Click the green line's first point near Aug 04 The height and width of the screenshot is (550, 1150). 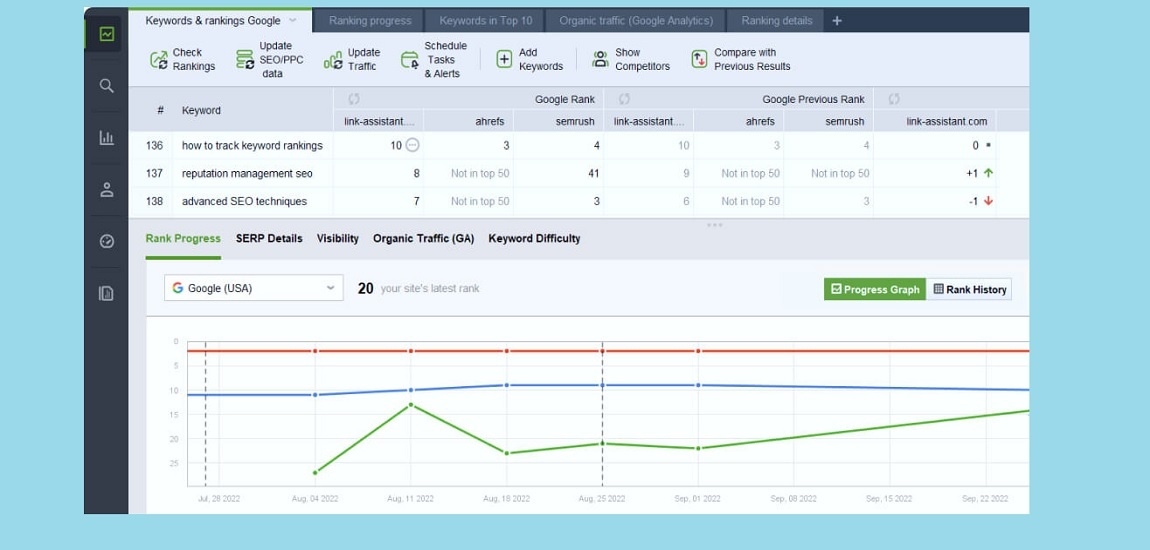click(315, 472)
